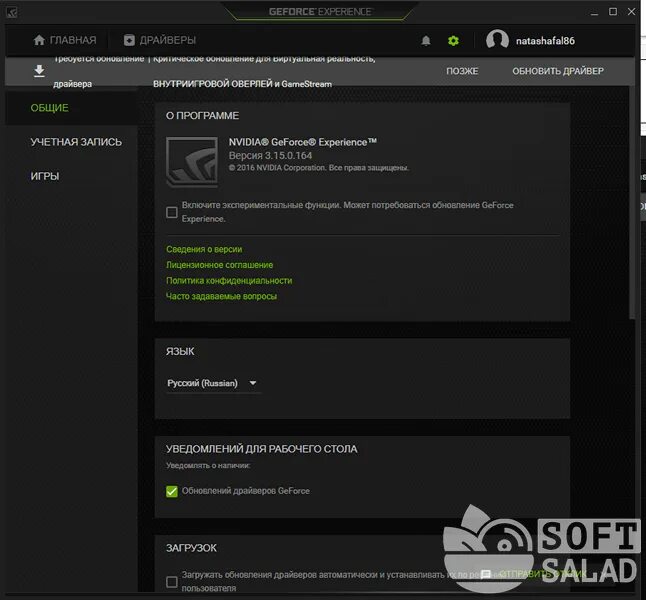Click the feedback chat bubble icon
646x600 pixels.
pyautogui.click(x=486, y=574)
